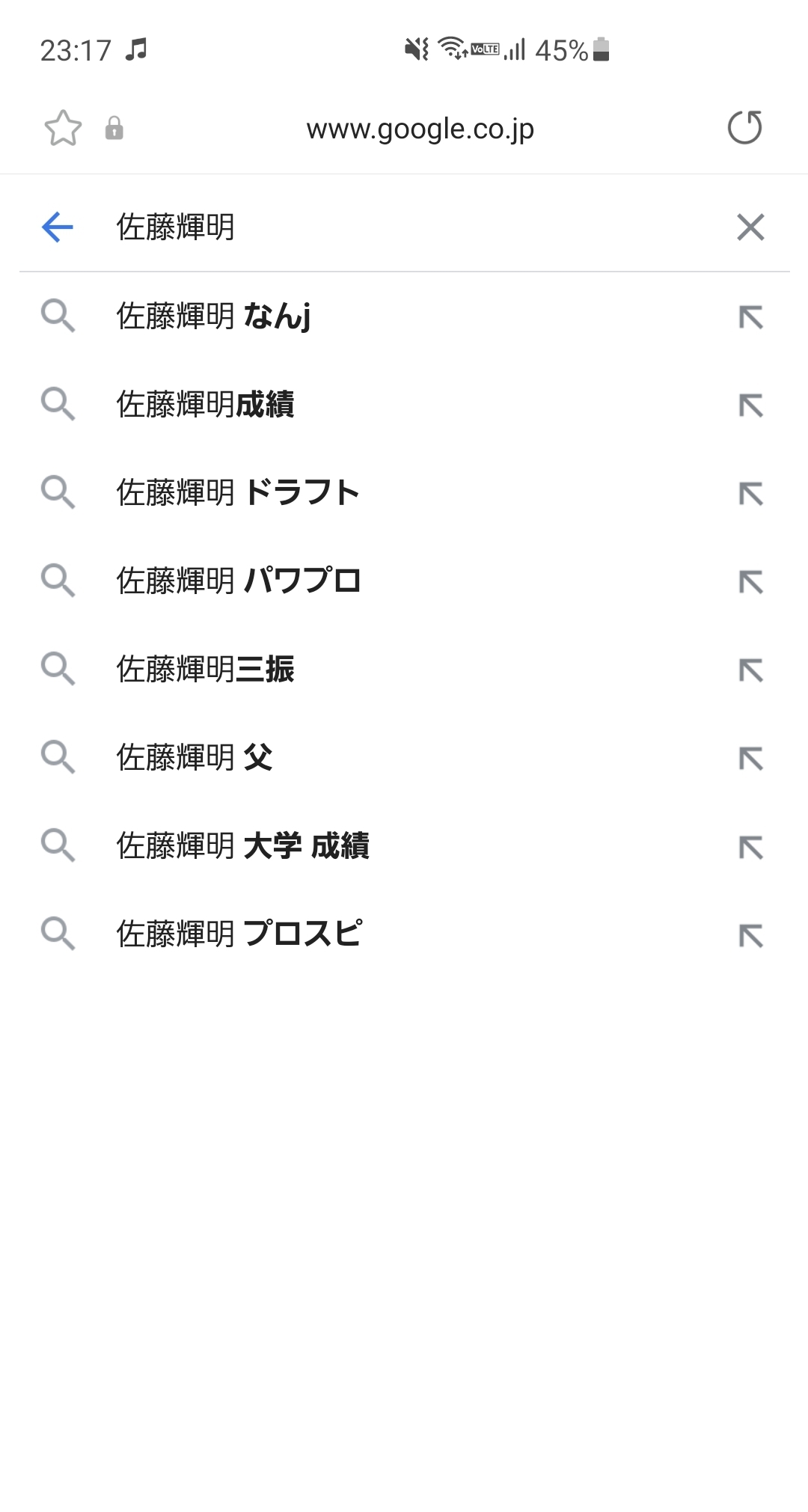Tap fill-in arrow beside 佐藤輝明三振
Viewport: 808px width, 1512px height.
click(x=751, y=670)
